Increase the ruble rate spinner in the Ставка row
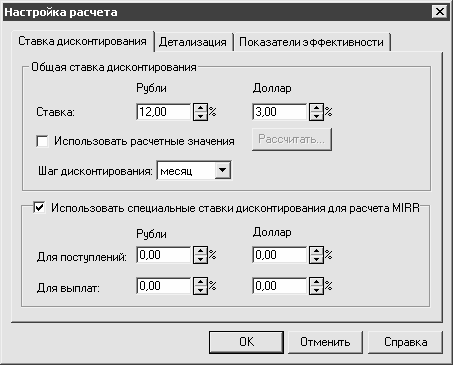The width and height of the screenshot is (453, 365). point(200,108)
